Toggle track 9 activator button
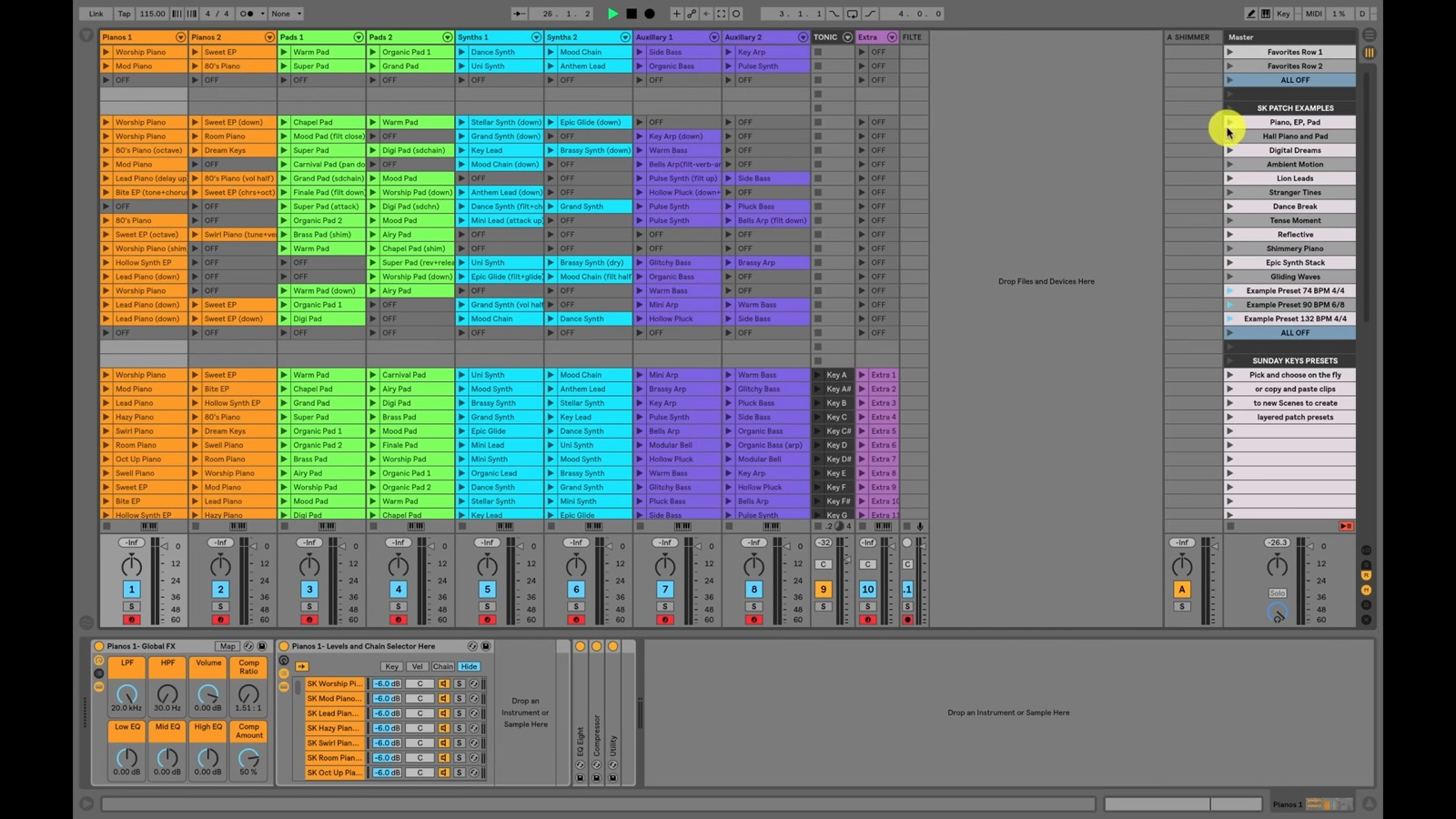 [x=823, y=590]
